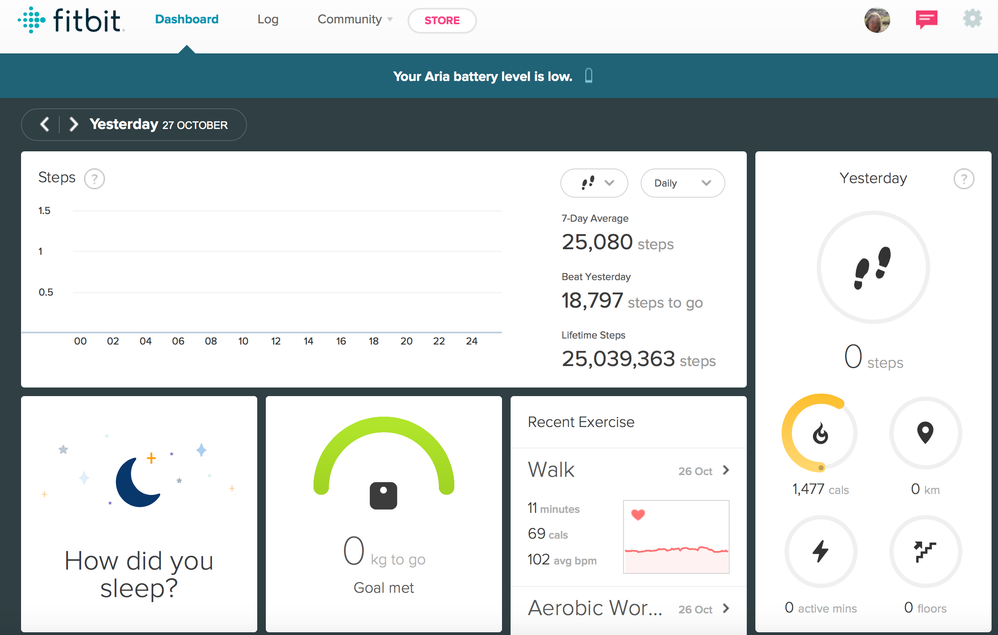Click the Yesterday panel title
This screenshot has width=998, height=635.
(x=873, y=178)
